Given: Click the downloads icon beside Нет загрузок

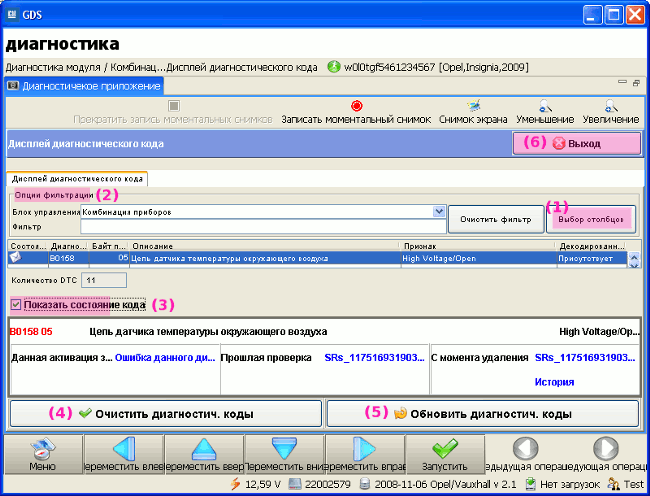Looking at the screenshot, I should pos(530,484).
